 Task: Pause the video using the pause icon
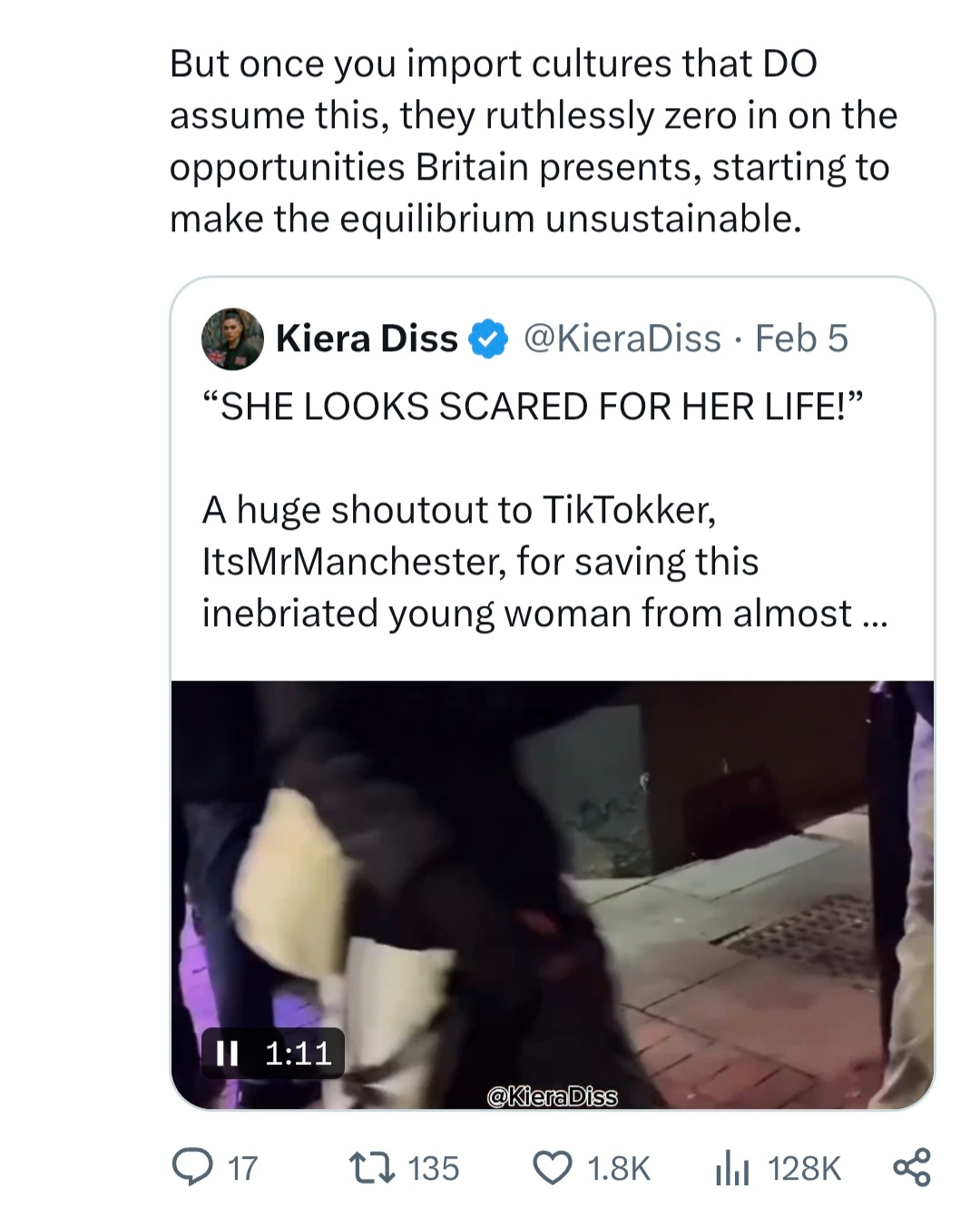[x=227, y=1053]
